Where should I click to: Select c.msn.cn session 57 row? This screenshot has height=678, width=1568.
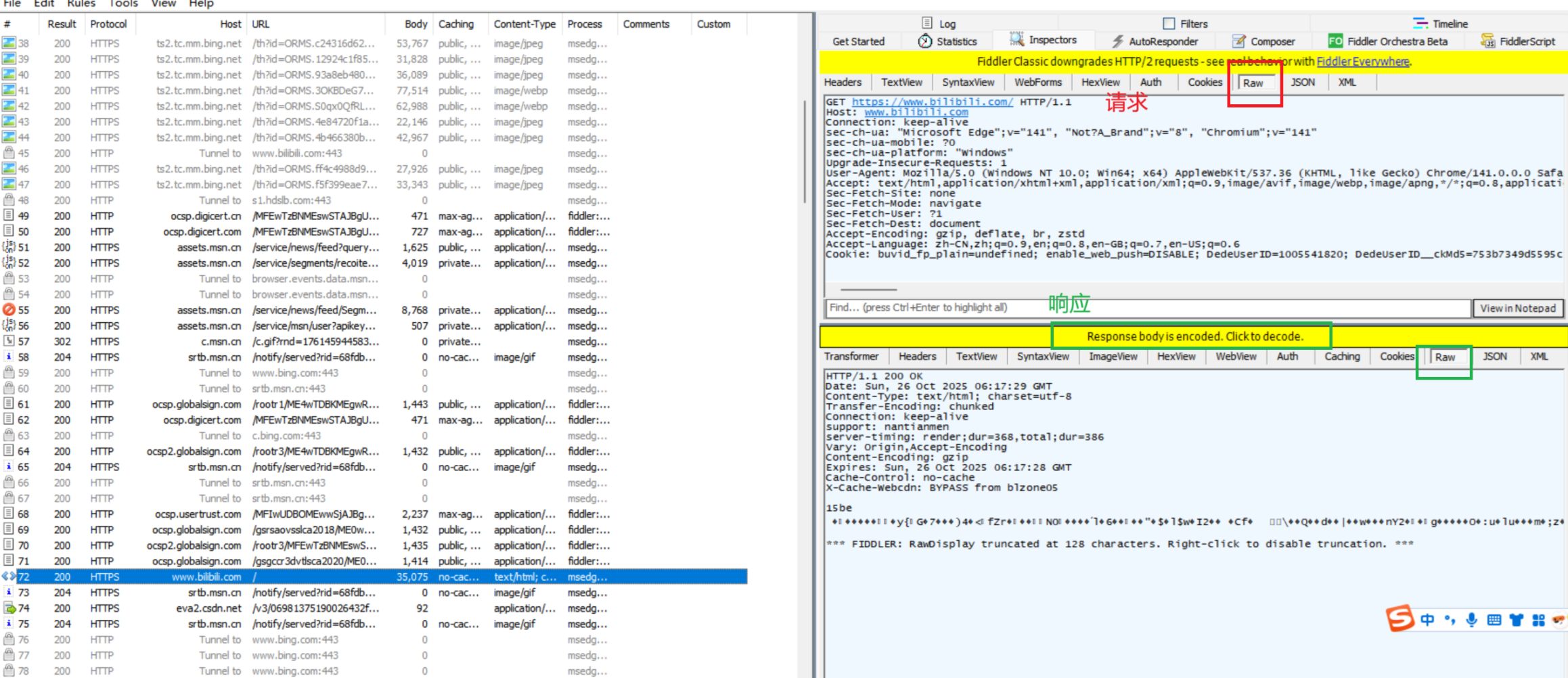click(x=374, y=341)
